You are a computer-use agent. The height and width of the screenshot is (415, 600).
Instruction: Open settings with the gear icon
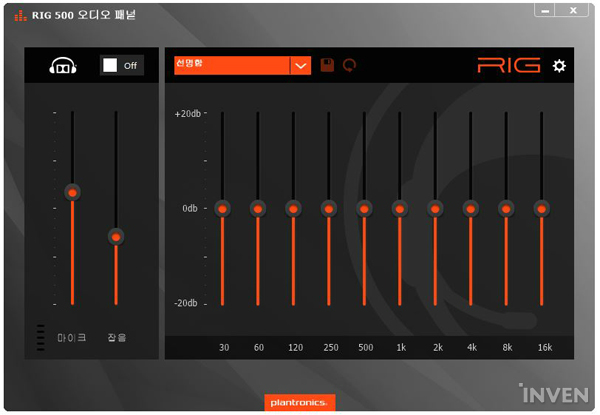[559, 66]
